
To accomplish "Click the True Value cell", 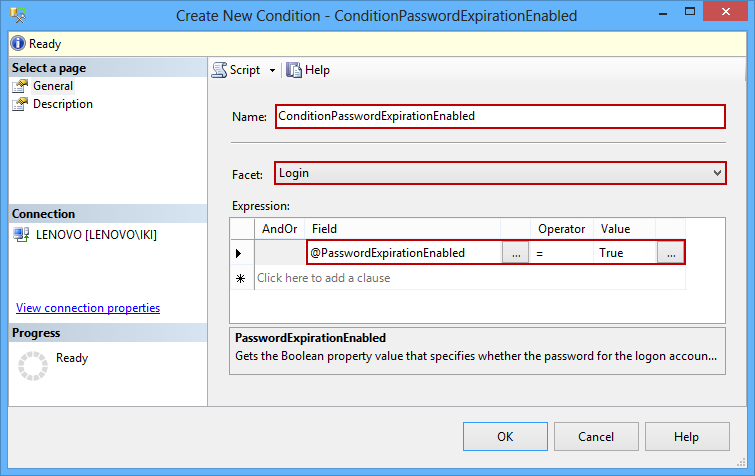I will coord(625,253).
